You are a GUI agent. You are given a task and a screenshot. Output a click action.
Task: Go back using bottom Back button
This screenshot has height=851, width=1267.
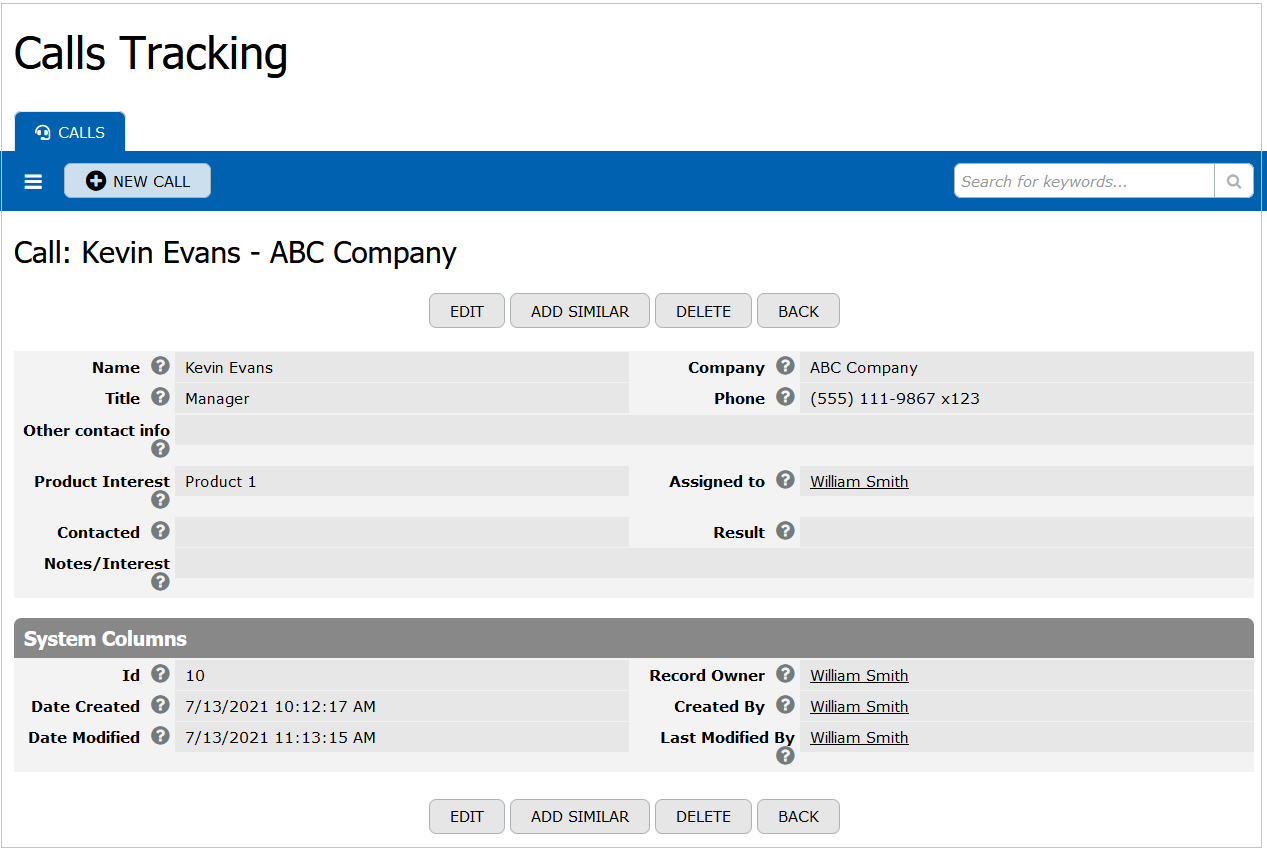[798, 816]
